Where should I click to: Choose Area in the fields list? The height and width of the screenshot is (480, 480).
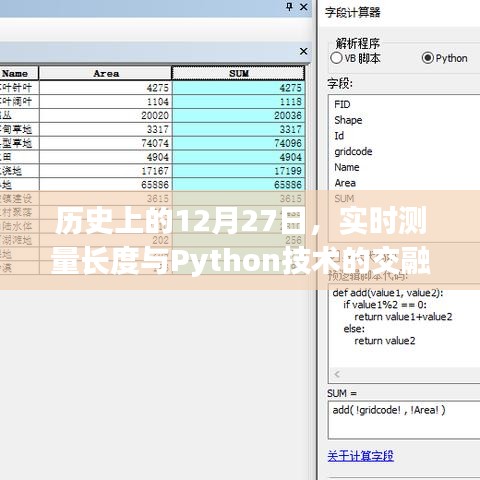tap(345, 183)
